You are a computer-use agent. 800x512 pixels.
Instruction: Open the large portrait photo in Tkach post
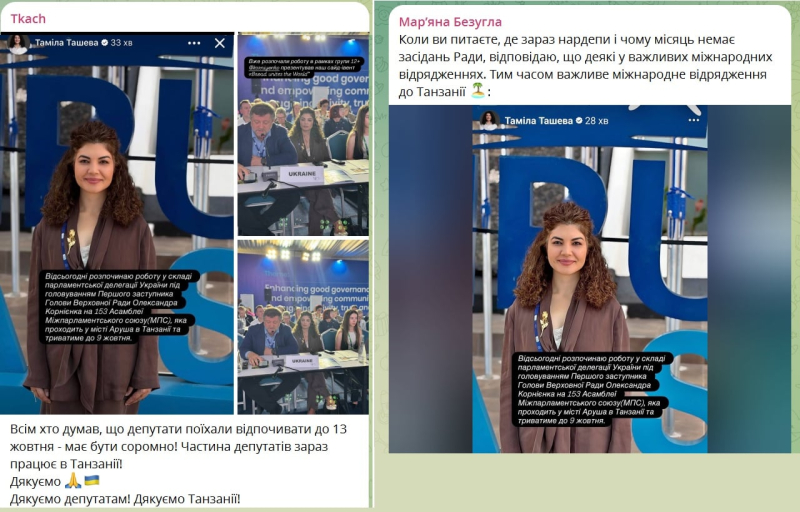(x=117, y=223)
